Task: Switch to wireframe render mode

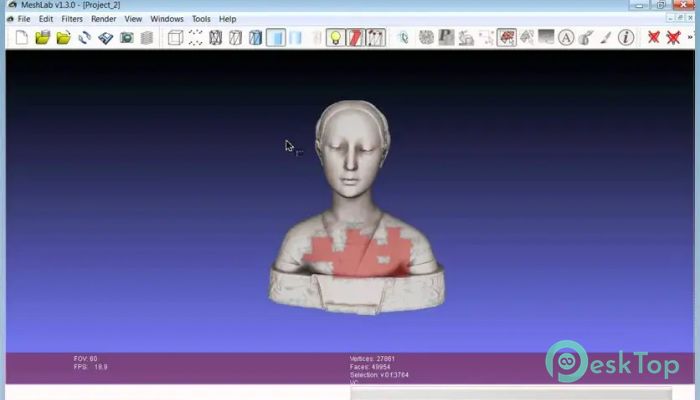Action: (215, 38)
